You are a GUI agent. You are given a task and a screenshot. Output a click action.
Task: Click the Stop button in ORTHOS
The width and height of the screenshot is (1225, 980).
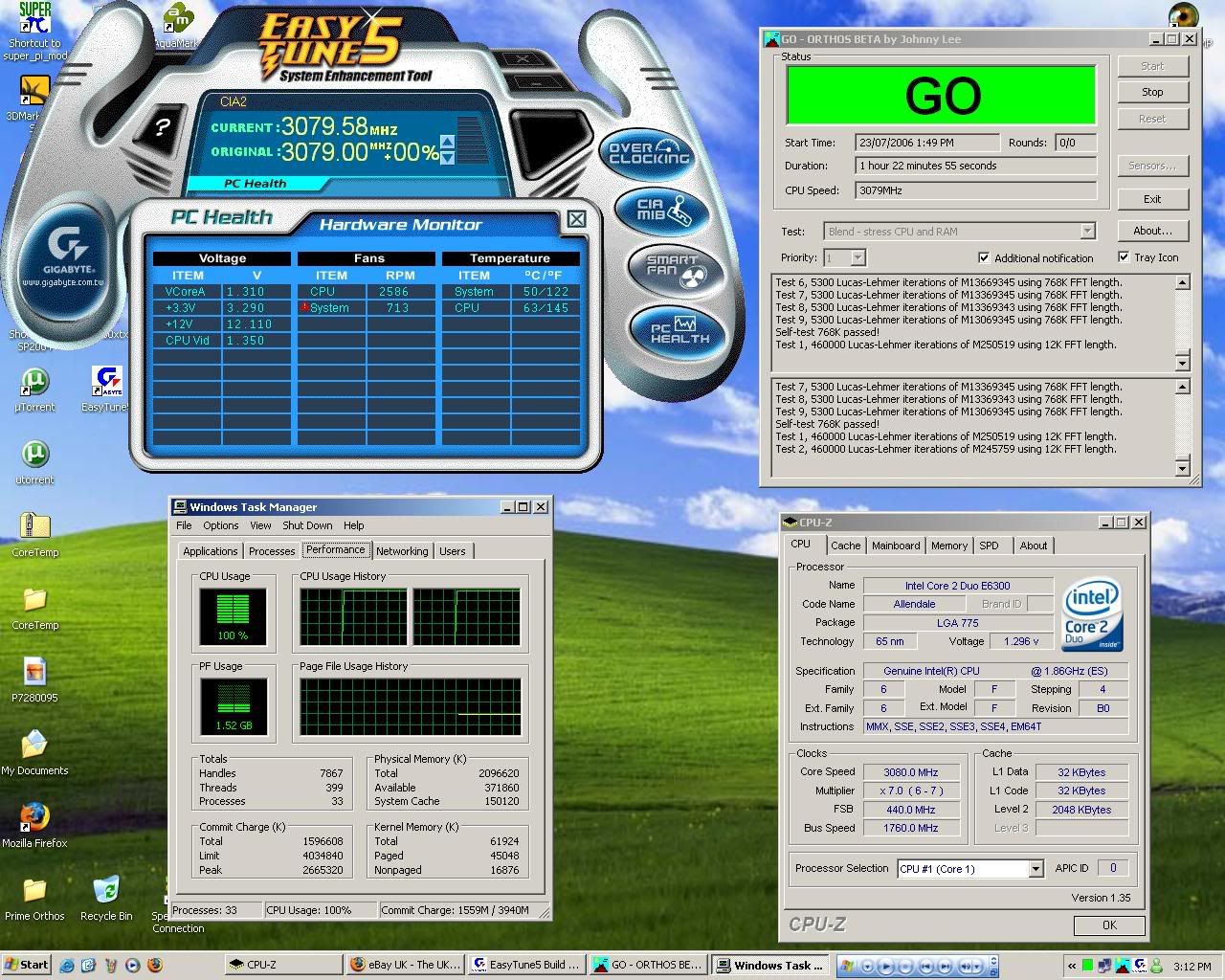pyautogui.click(x=1152, y=92)
